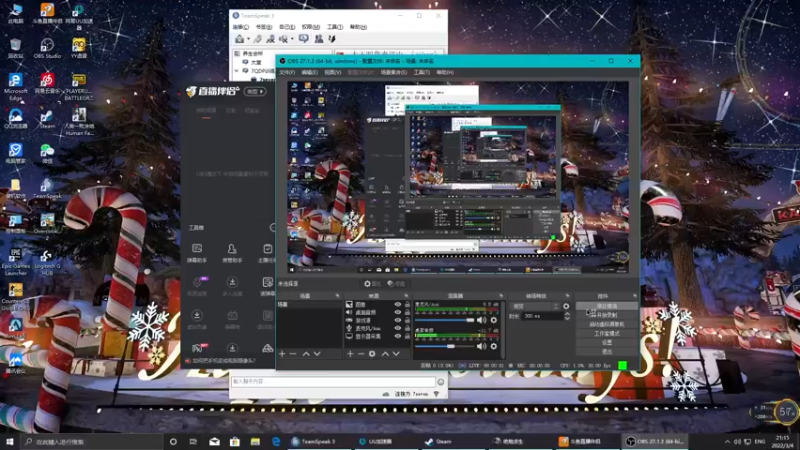This screenshot has height=450, width=800.
Task: Open OBS 场景集合(S) menu
Action: click(393, 72)
